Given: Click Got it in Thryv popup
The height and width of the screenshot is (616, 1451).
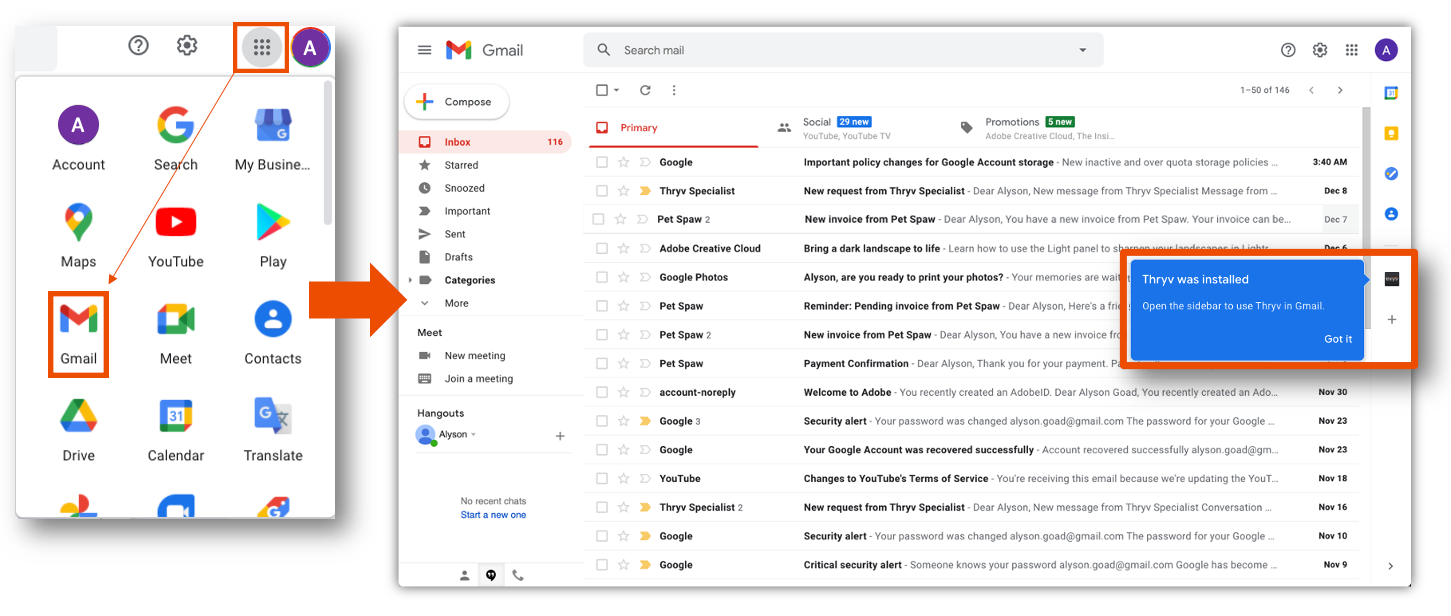Looking at the screenshot, I should coord(1338,339).
